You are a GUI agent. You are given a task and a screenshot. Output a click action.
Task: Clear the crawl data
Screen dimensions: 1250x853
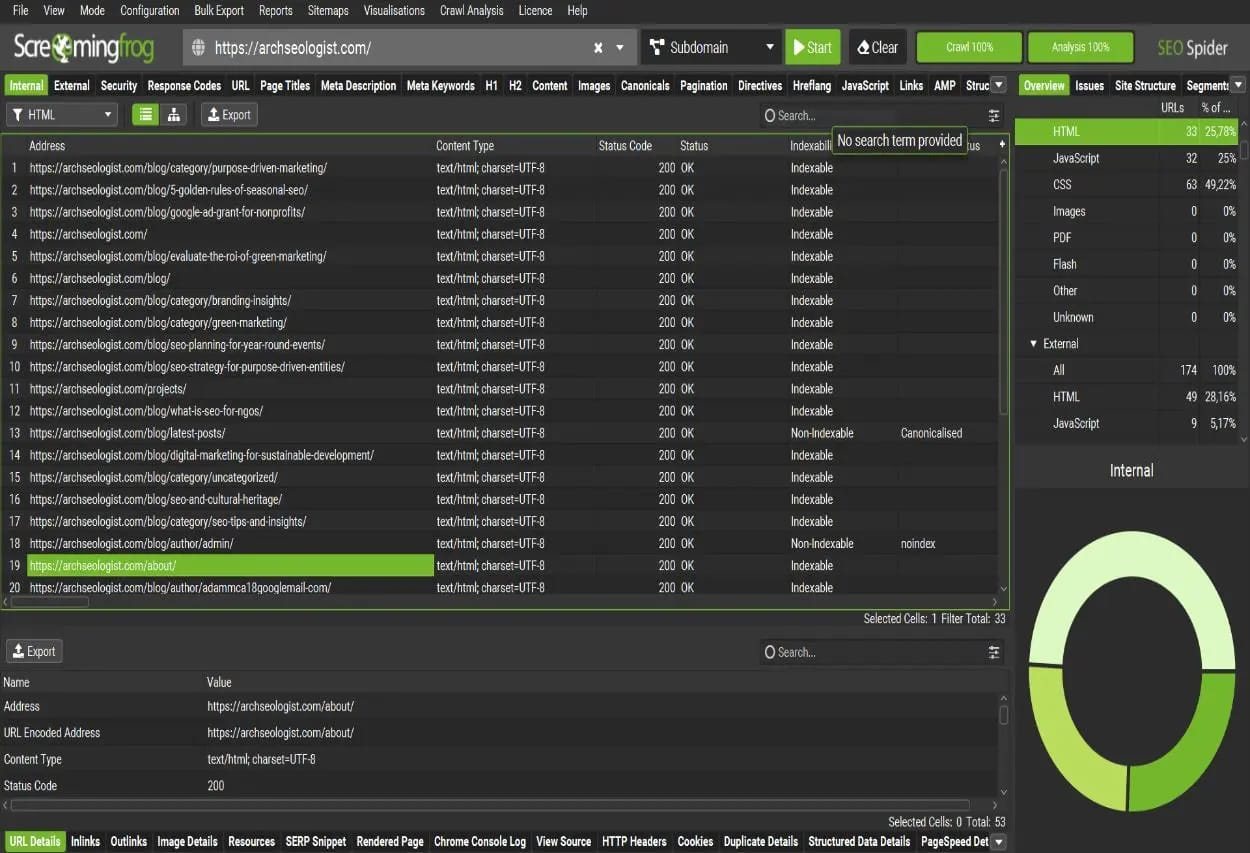[x=878, y=47]
